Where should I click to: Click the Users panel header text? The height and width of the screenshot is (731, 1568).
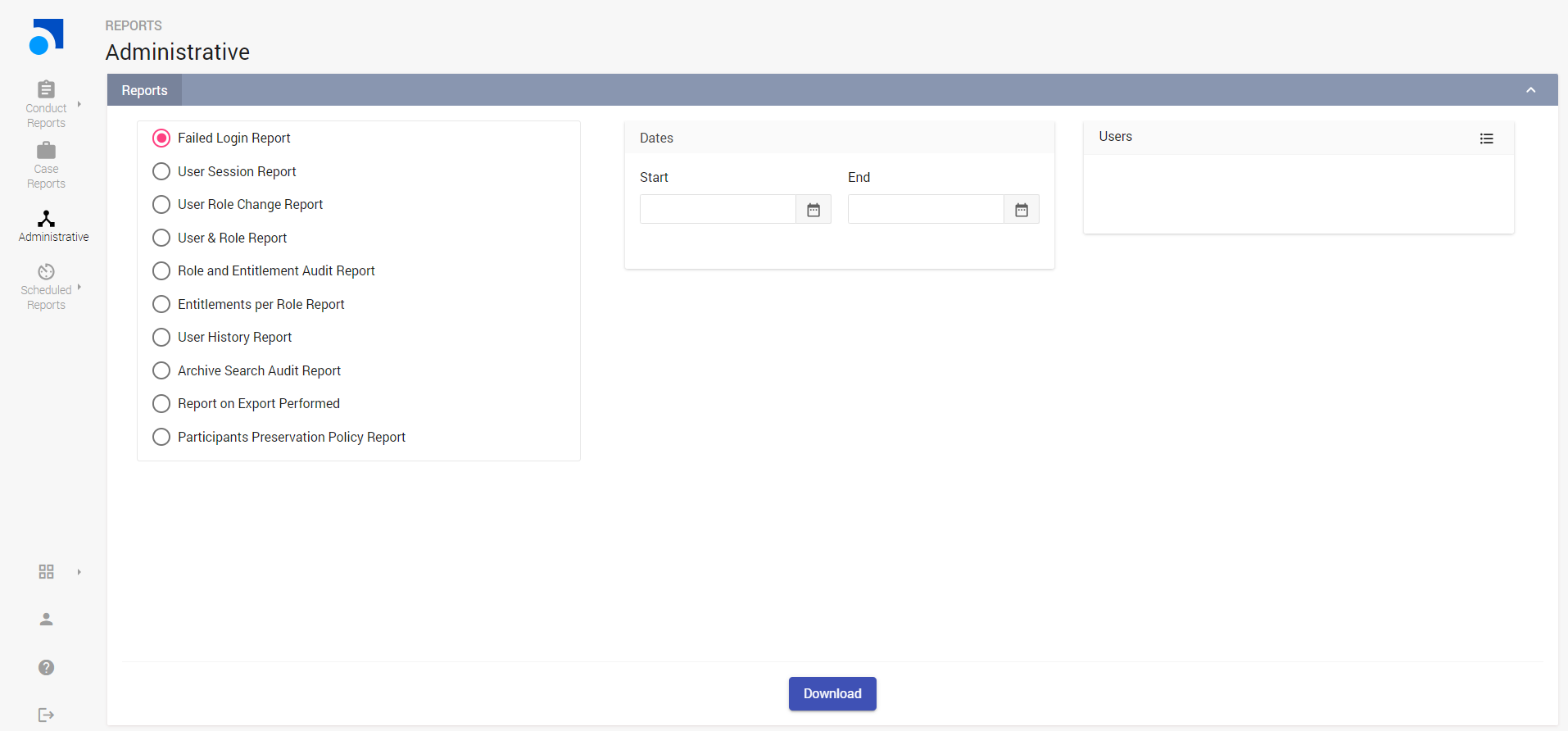pos(1115,137)
